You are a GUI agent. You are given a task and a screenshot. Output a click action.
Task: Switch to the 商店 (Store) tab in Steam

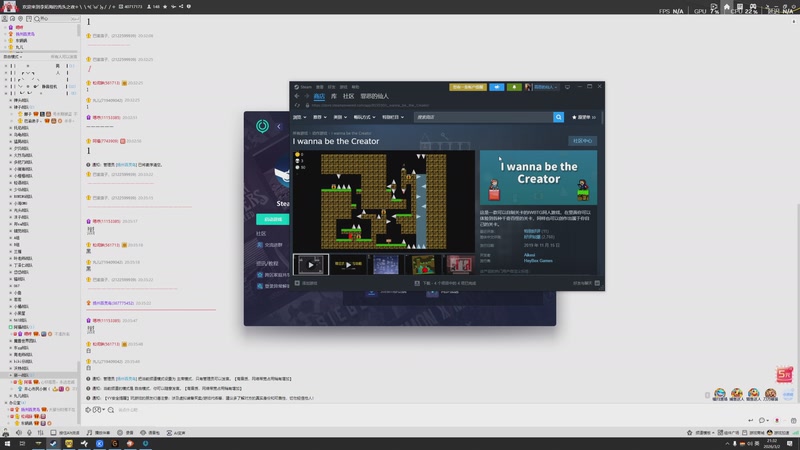point(319,96)
